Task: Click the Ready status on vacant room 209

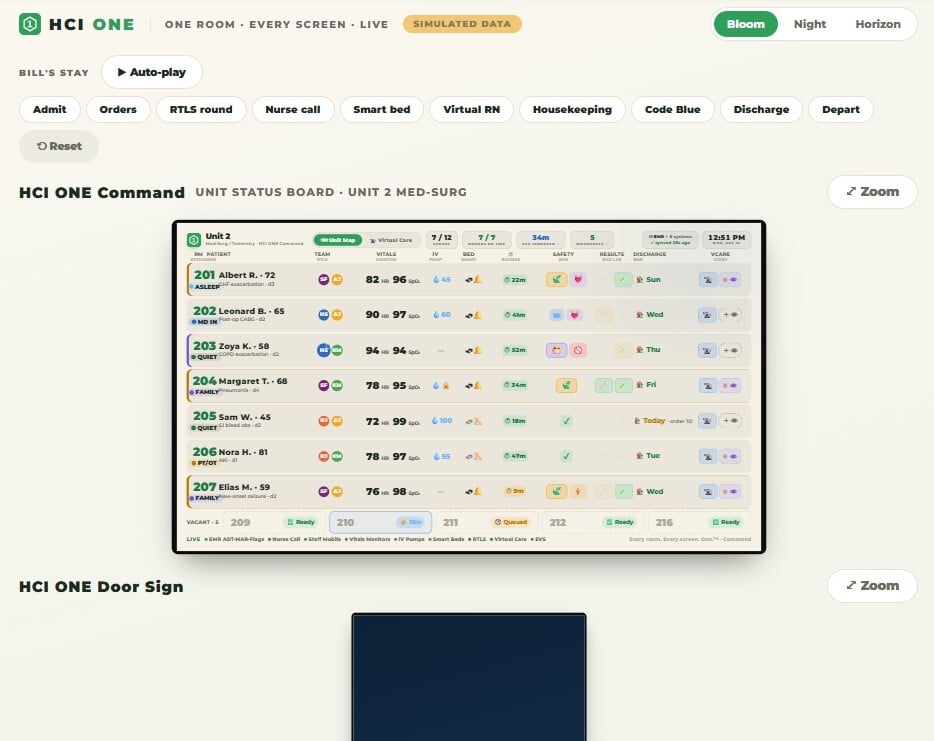Action: coord(301,522)
